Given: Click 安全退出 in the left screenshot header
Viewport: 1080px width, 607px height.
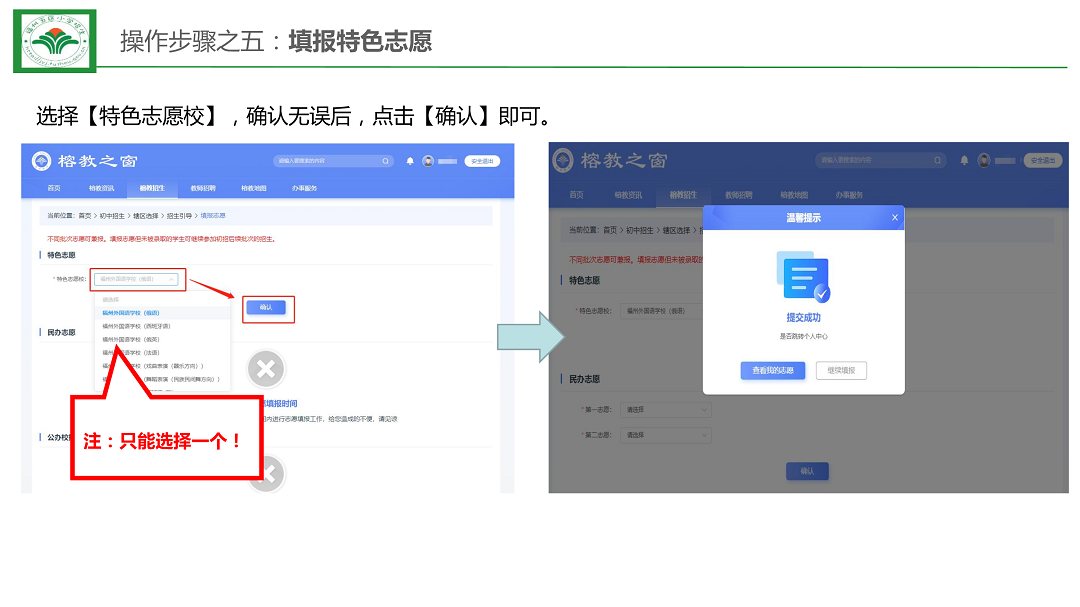Looking at the screenshot, I should [482, 161].
